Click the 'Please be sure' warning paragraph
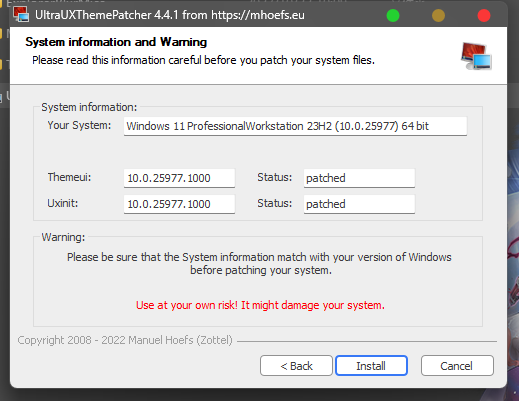Screen dimensions: 519x401 click(259, 263)
